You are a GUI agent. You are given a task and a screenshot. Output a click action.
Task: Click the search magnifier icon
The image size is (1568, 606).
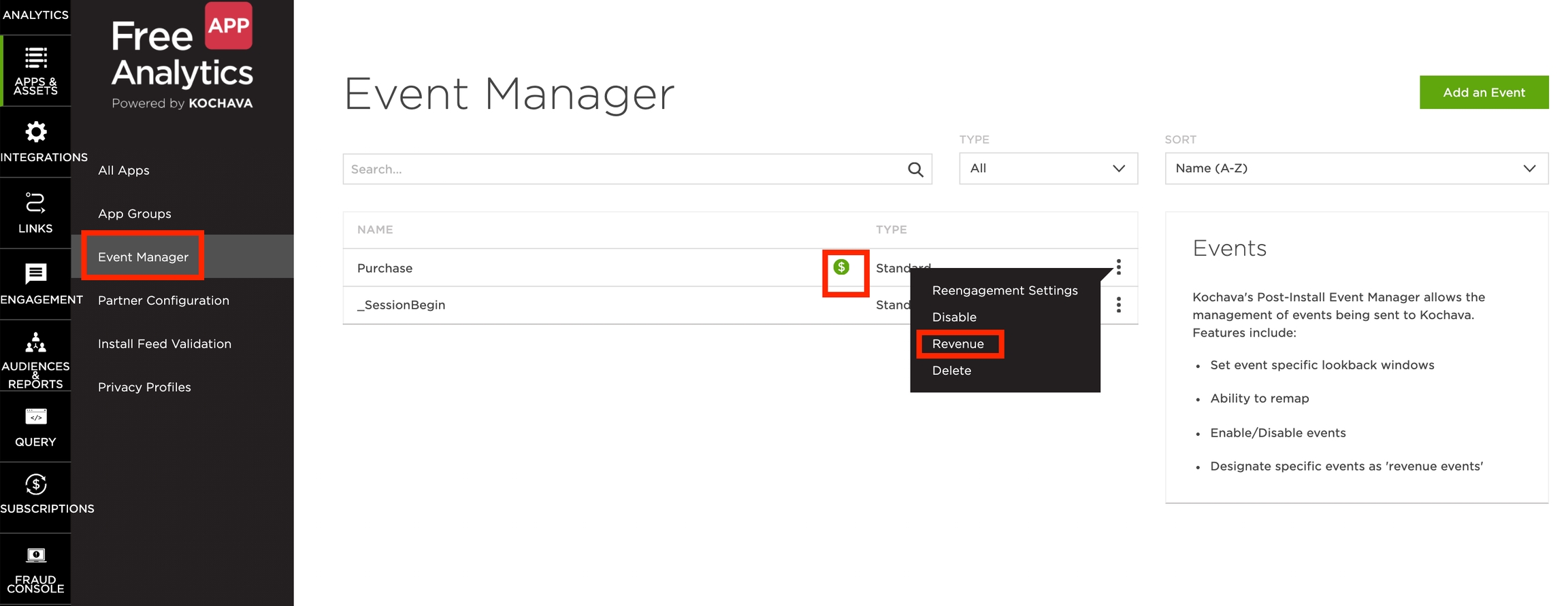pos(915,169)
